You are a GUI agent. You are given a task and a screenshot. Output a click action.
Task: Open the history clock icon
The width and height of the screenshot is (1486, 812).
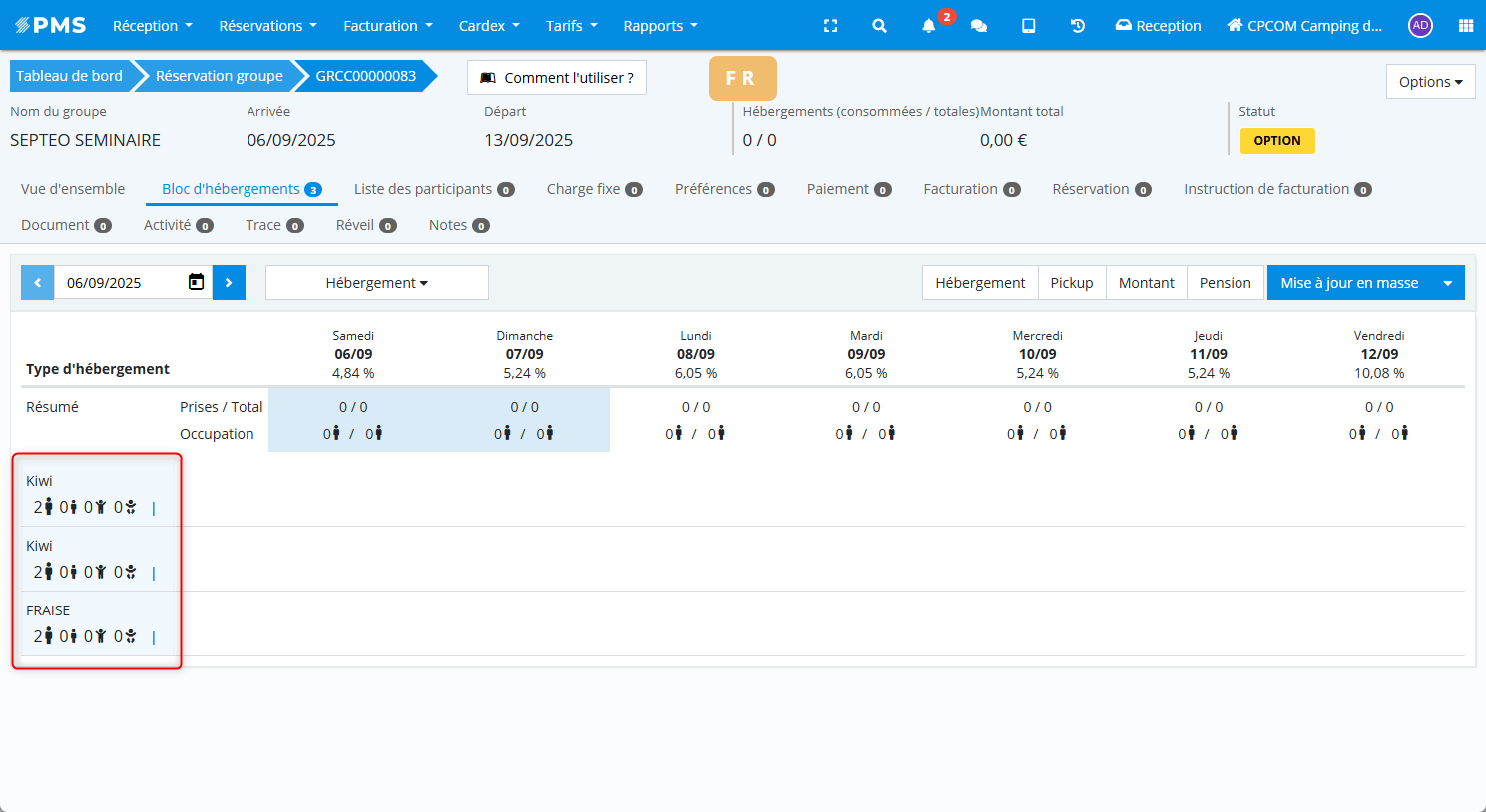tap(1078, 26)
